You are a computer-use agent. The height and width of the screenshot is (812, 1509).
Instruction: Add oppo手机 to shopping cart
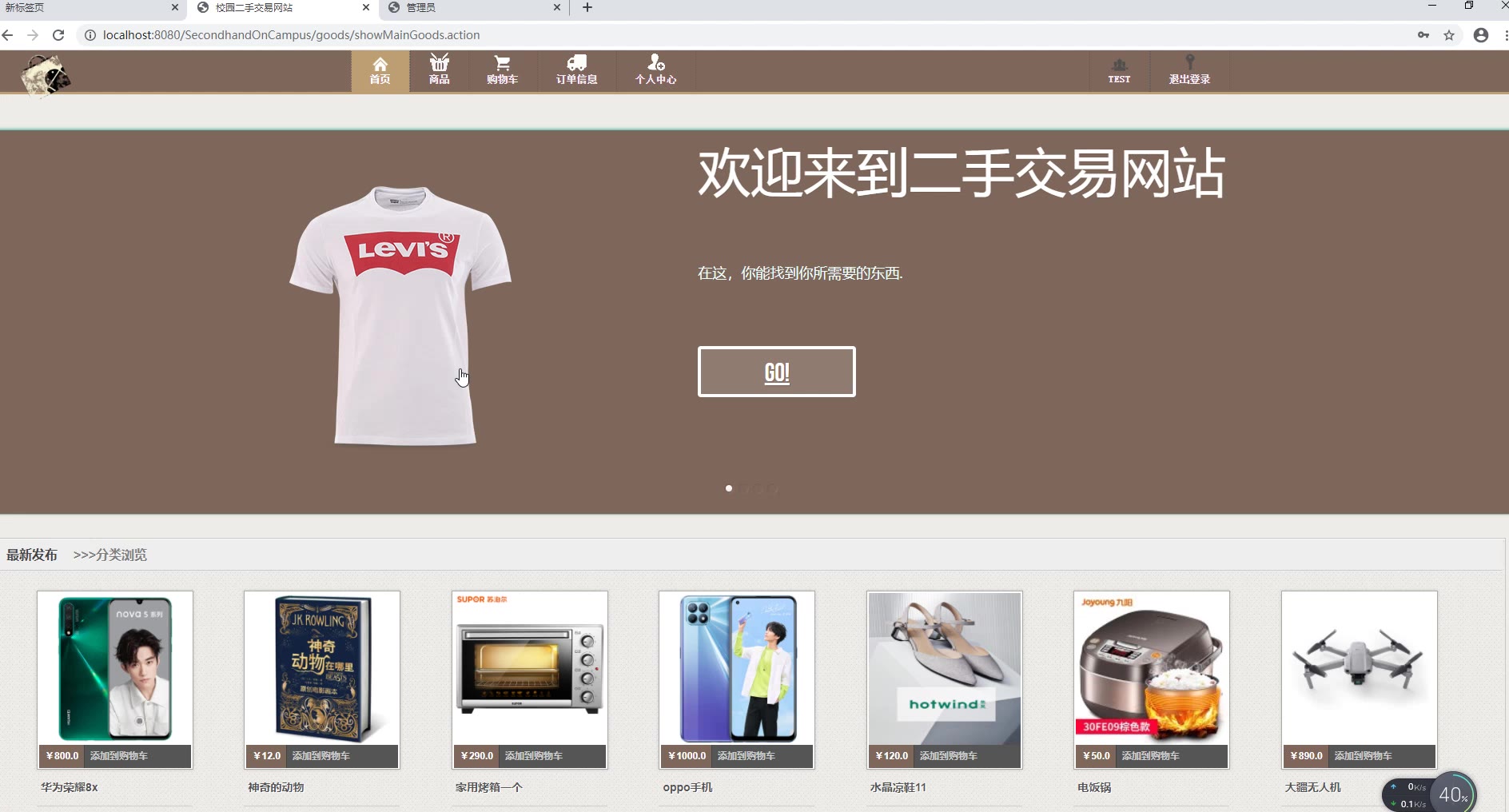[x=747, y=756]
